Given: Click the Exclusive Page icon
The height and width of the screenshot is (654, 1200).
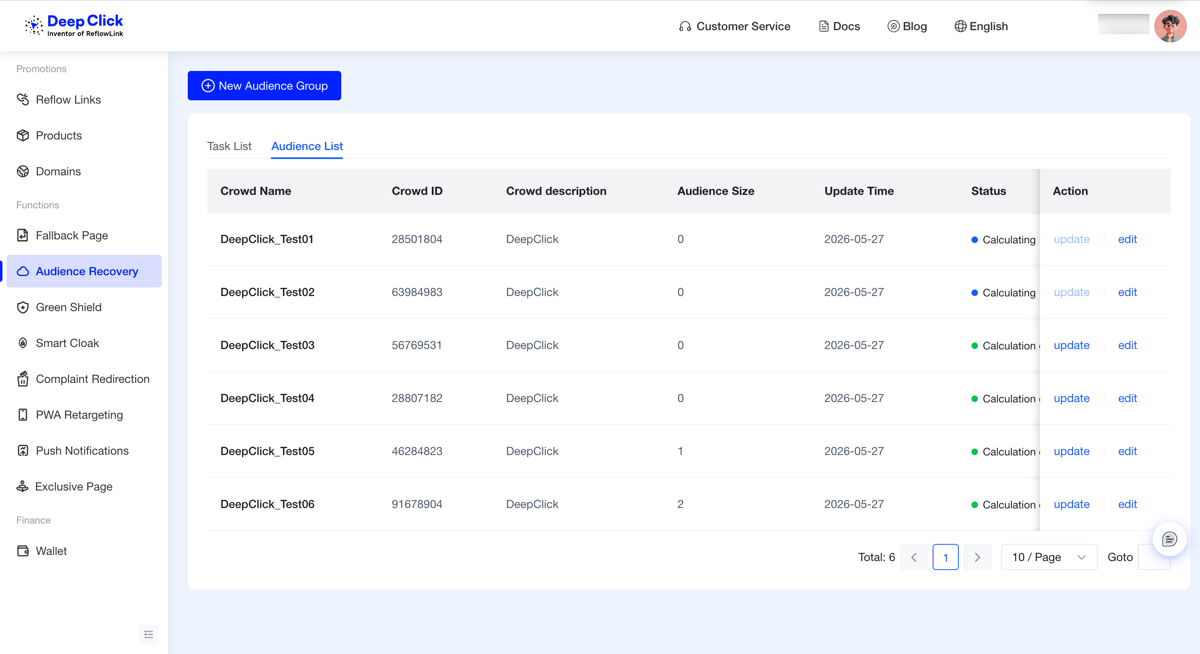Looking at the screenshot, I should click(23, 487).
